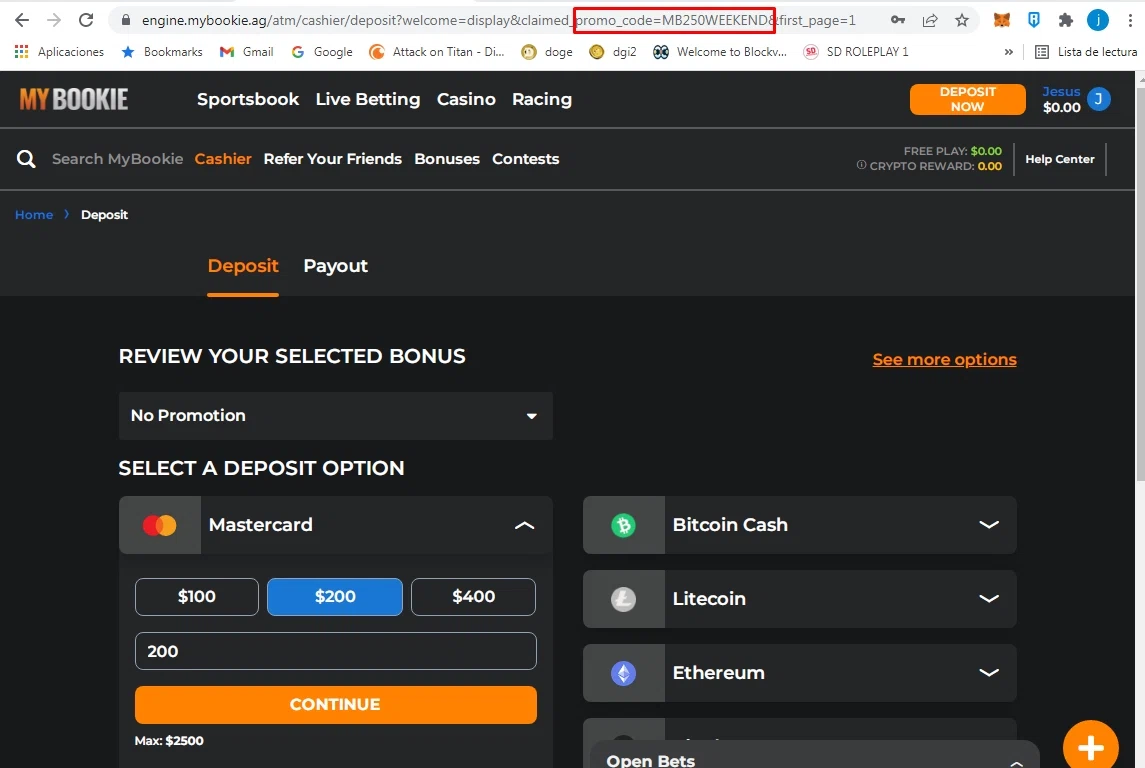
Task: Open the doge bookmark
Action: (547, 52)
